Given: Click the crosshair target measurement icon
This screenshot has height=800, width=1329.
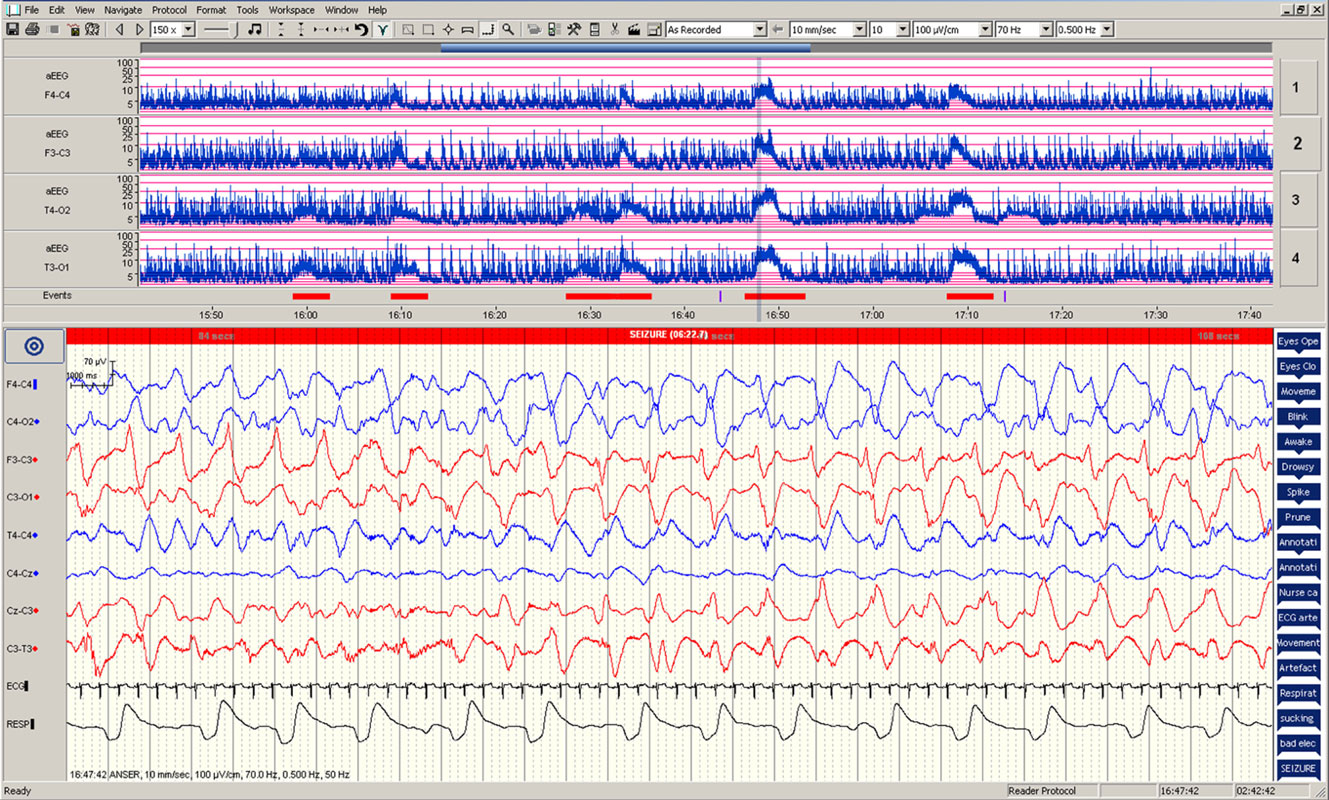Looking at the screenshot, I should click(448, 30).
